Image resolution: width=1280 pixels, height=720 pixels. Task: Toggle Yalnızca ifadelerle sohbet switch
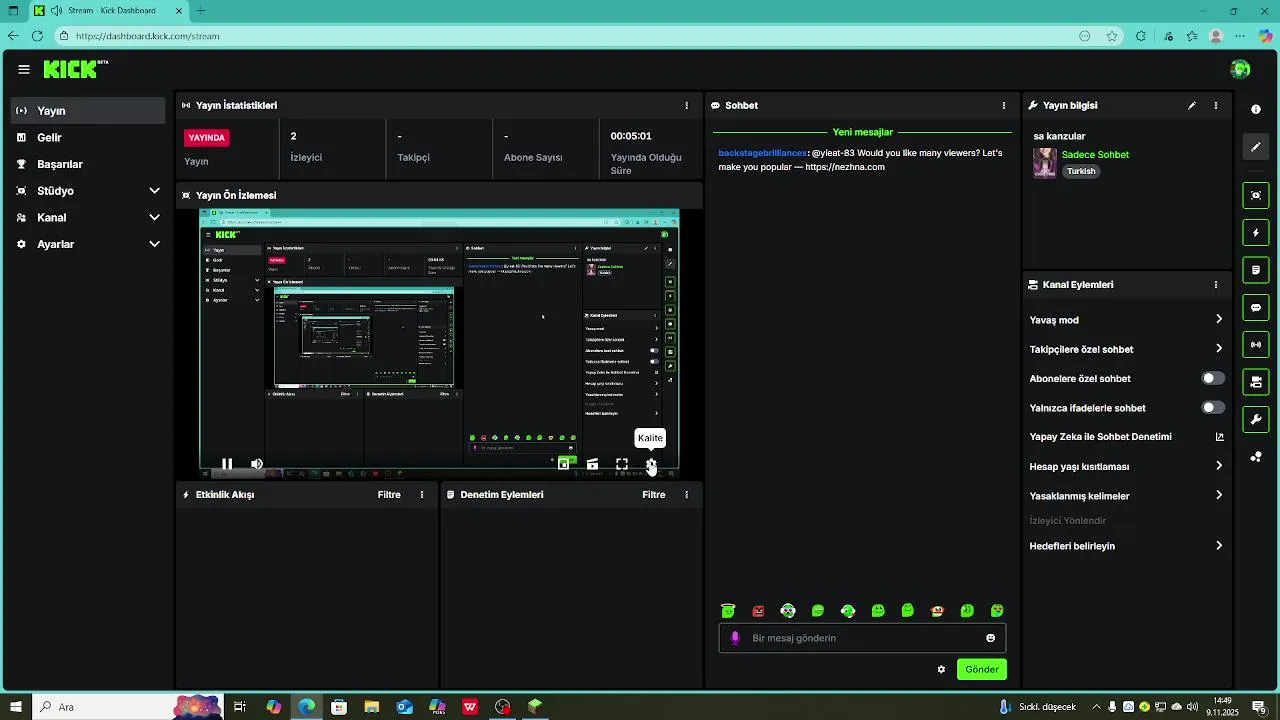point(1212,407)
